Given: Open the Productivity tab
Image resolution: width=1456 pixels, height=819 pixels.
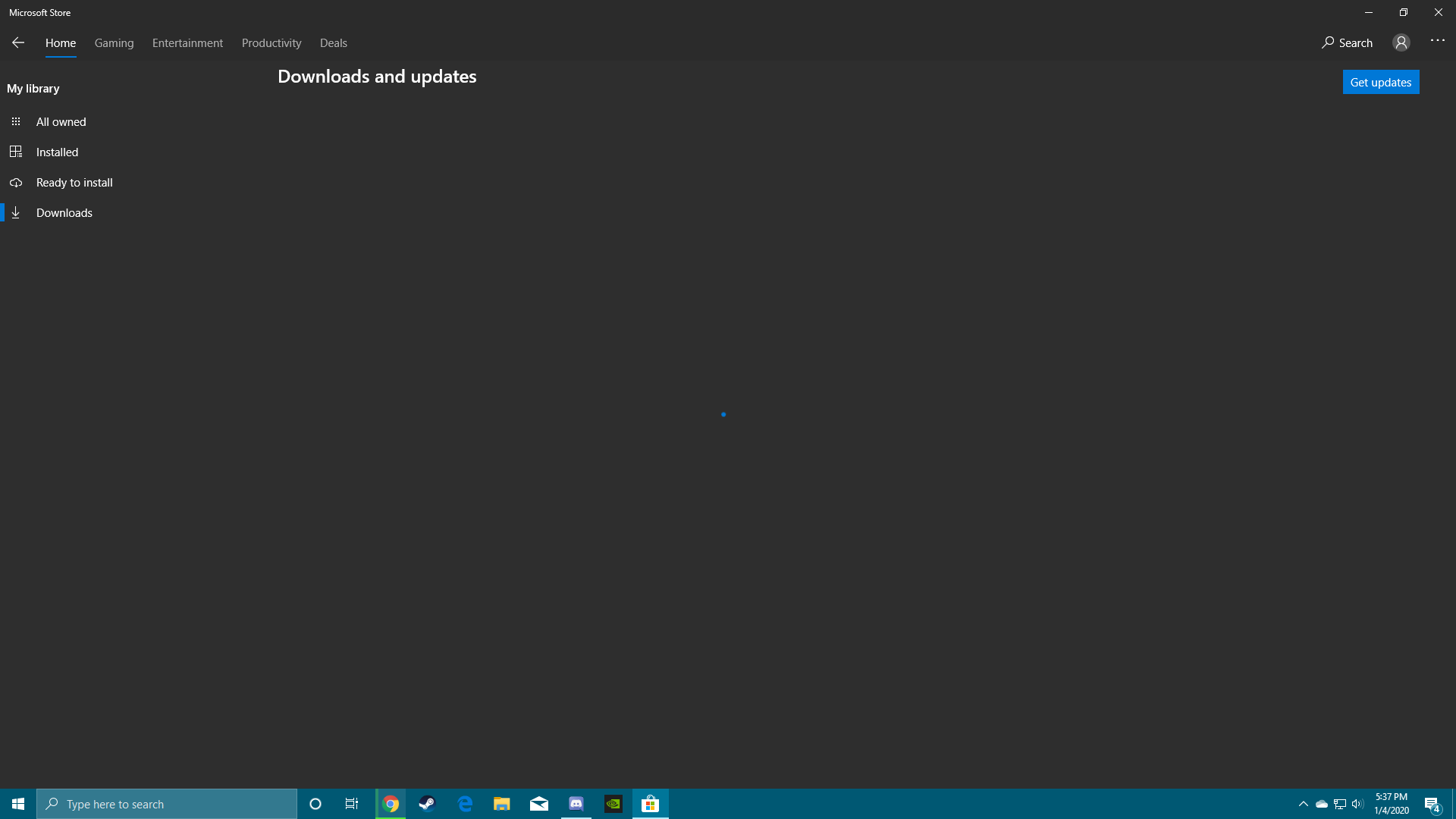Looking at the screenshot, I should (271, 42).
